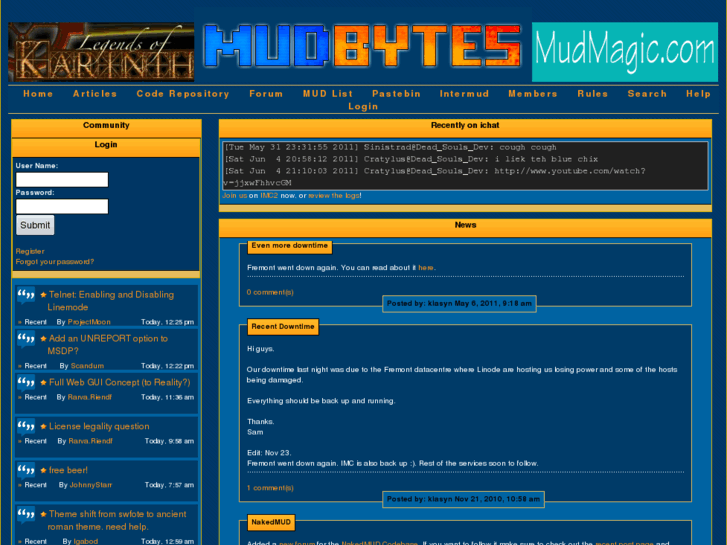This screenshot has height=545, width=727.
Task: Open the Members menu item
Action: (x=532, y=94)
